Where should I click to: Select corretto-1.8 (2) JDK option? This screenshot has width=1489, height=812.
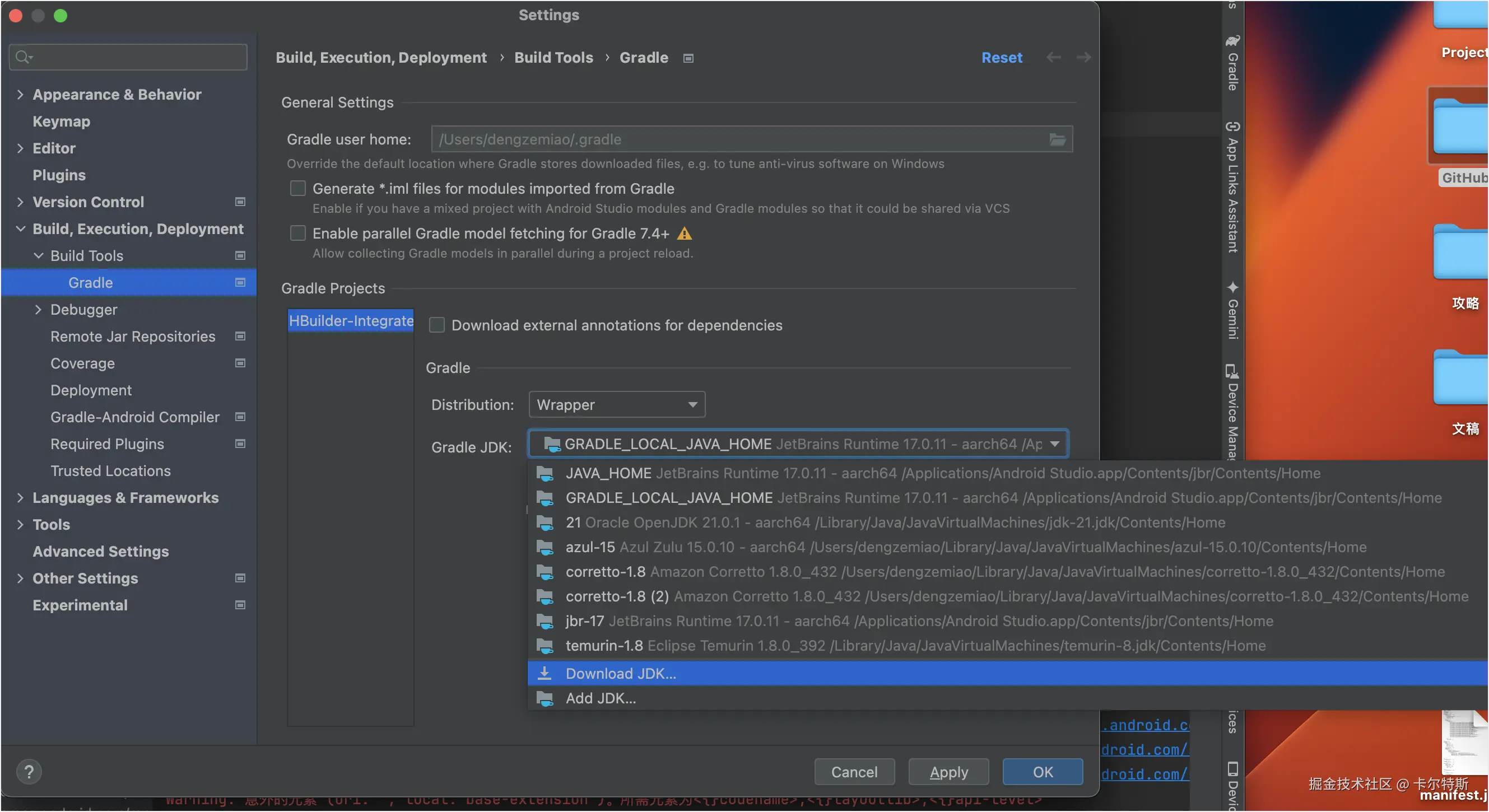tap(1008, 596)
